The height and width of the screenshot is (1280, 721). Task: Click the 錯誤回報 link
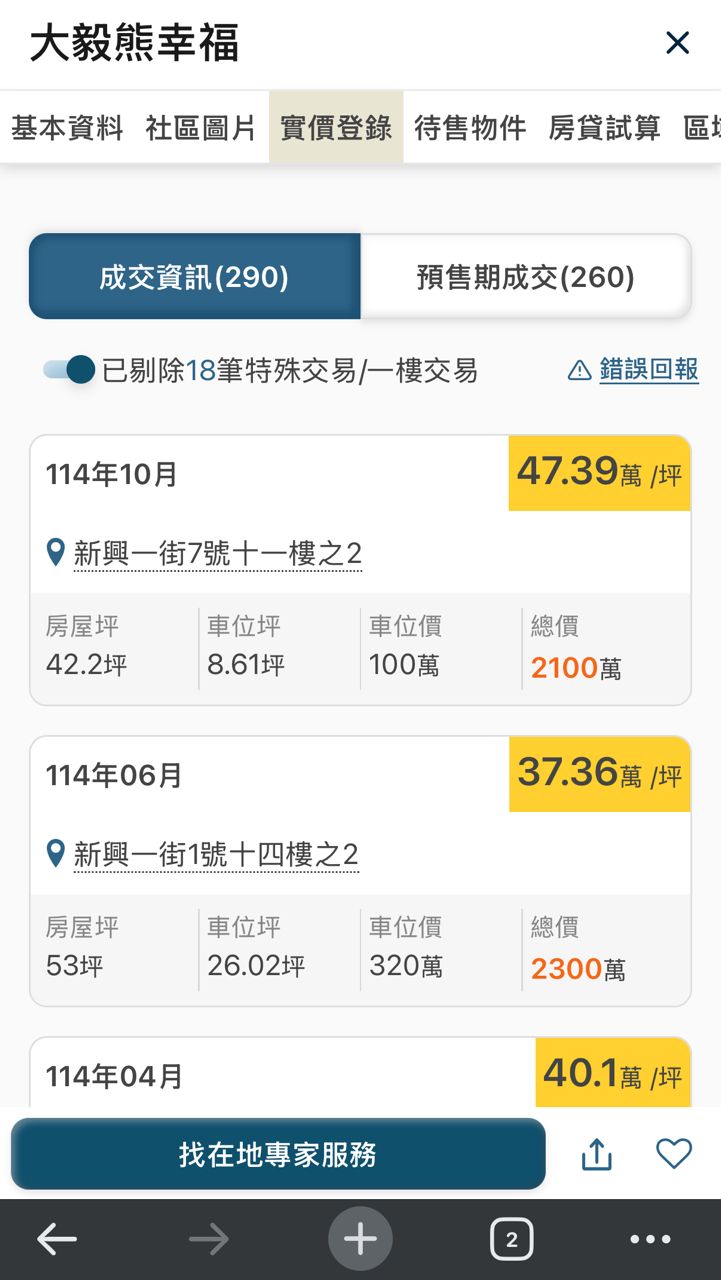pos(648,371)
